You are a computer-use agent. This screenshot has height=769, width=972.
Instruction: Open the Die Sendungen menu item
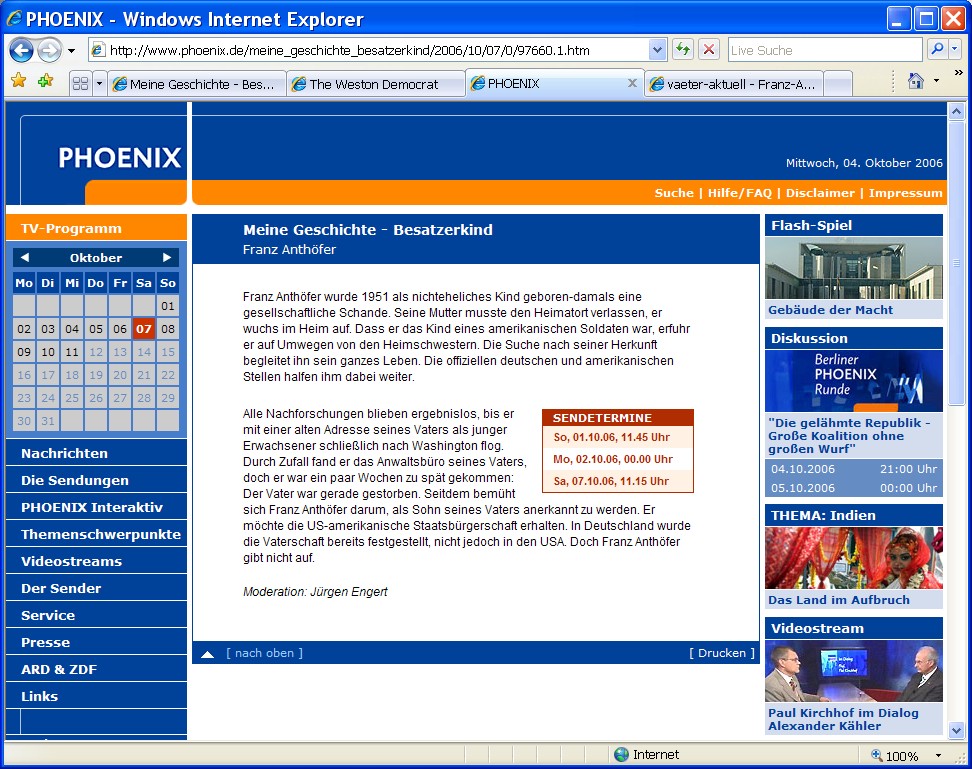(x=96, y=480)
